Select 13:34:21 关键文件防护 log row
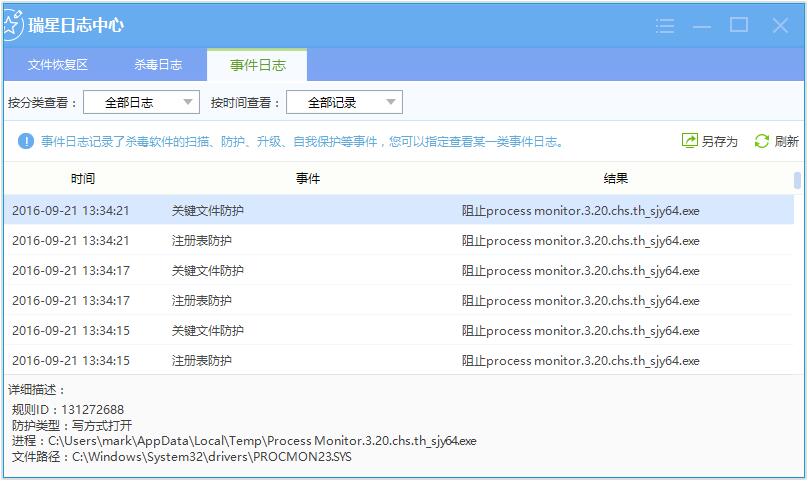This screenshot has height=481, width=808. tap(399, 210)
